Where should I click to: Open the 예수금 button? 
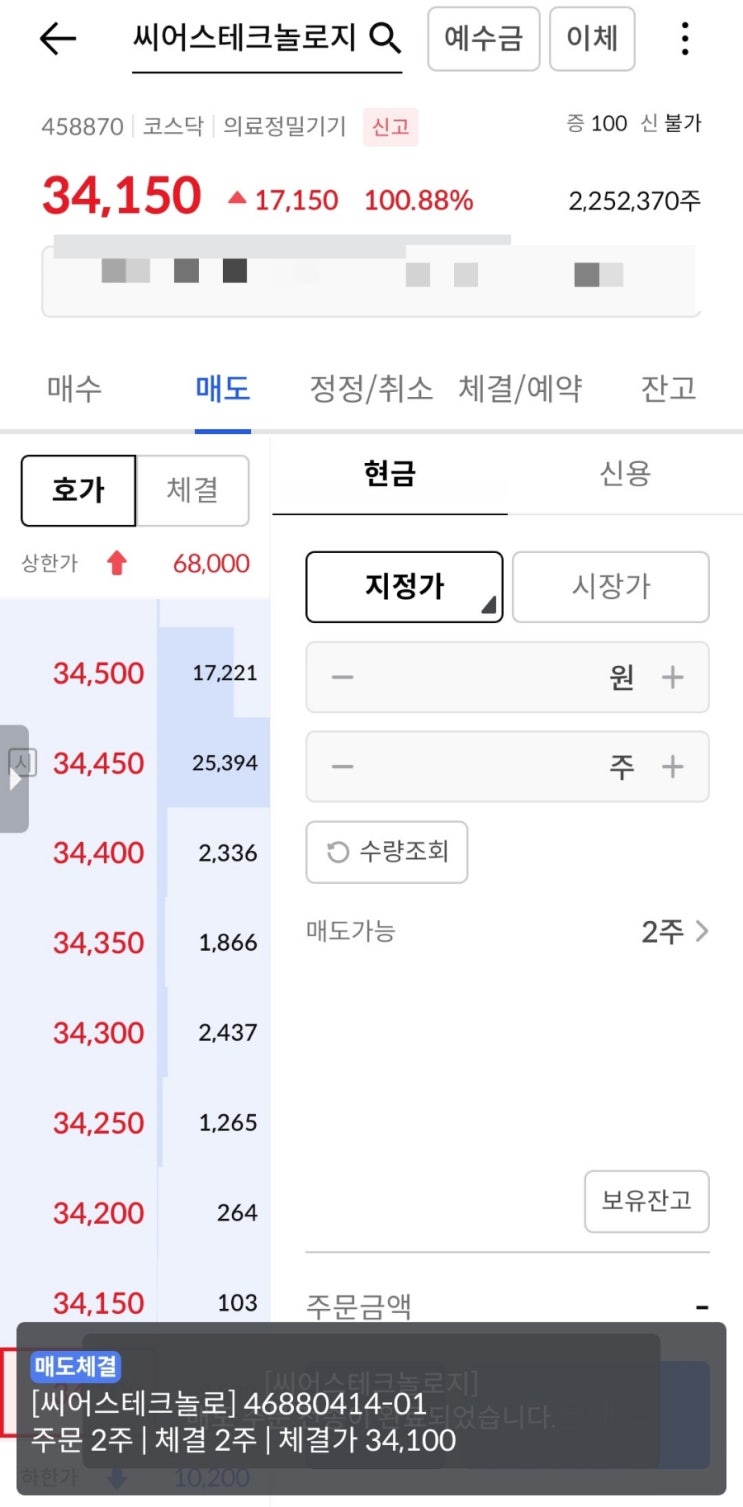pyautogui.click(x=484, y=39)
